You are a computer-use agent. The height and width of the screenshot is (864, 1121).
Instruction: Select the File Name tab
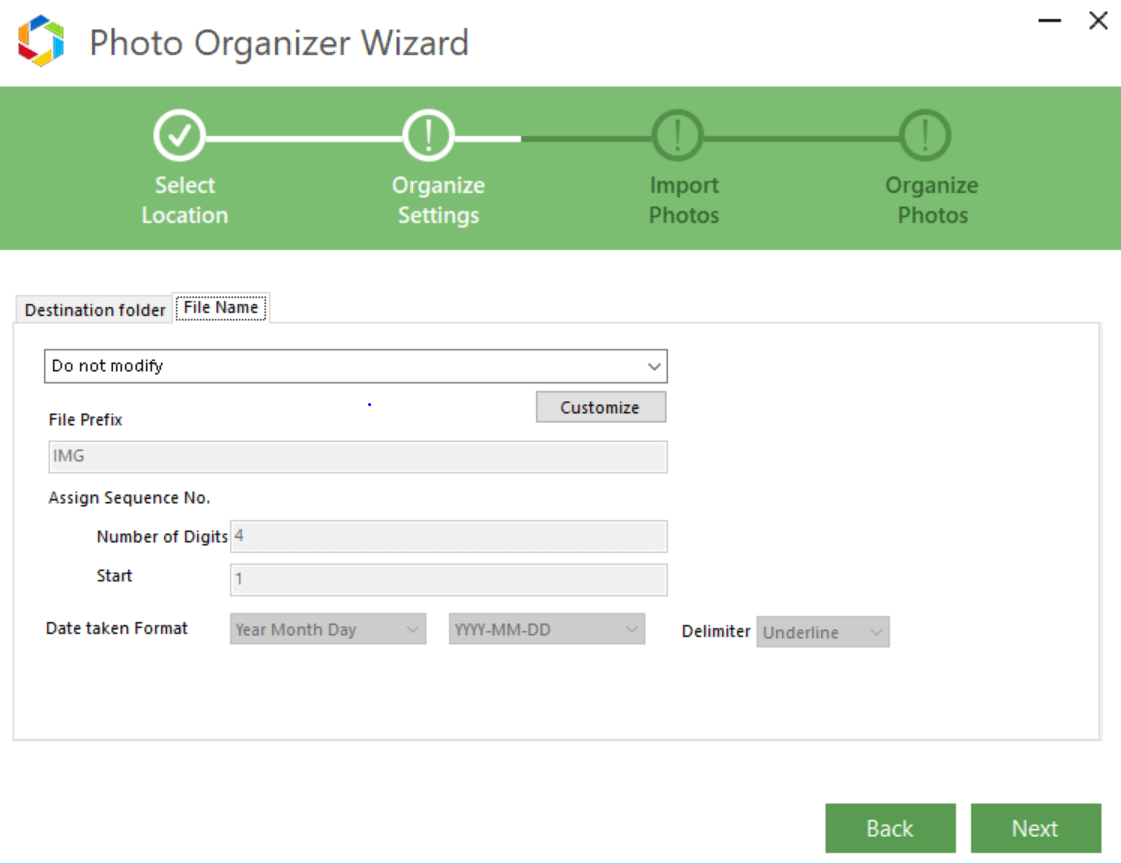(221, 308)
